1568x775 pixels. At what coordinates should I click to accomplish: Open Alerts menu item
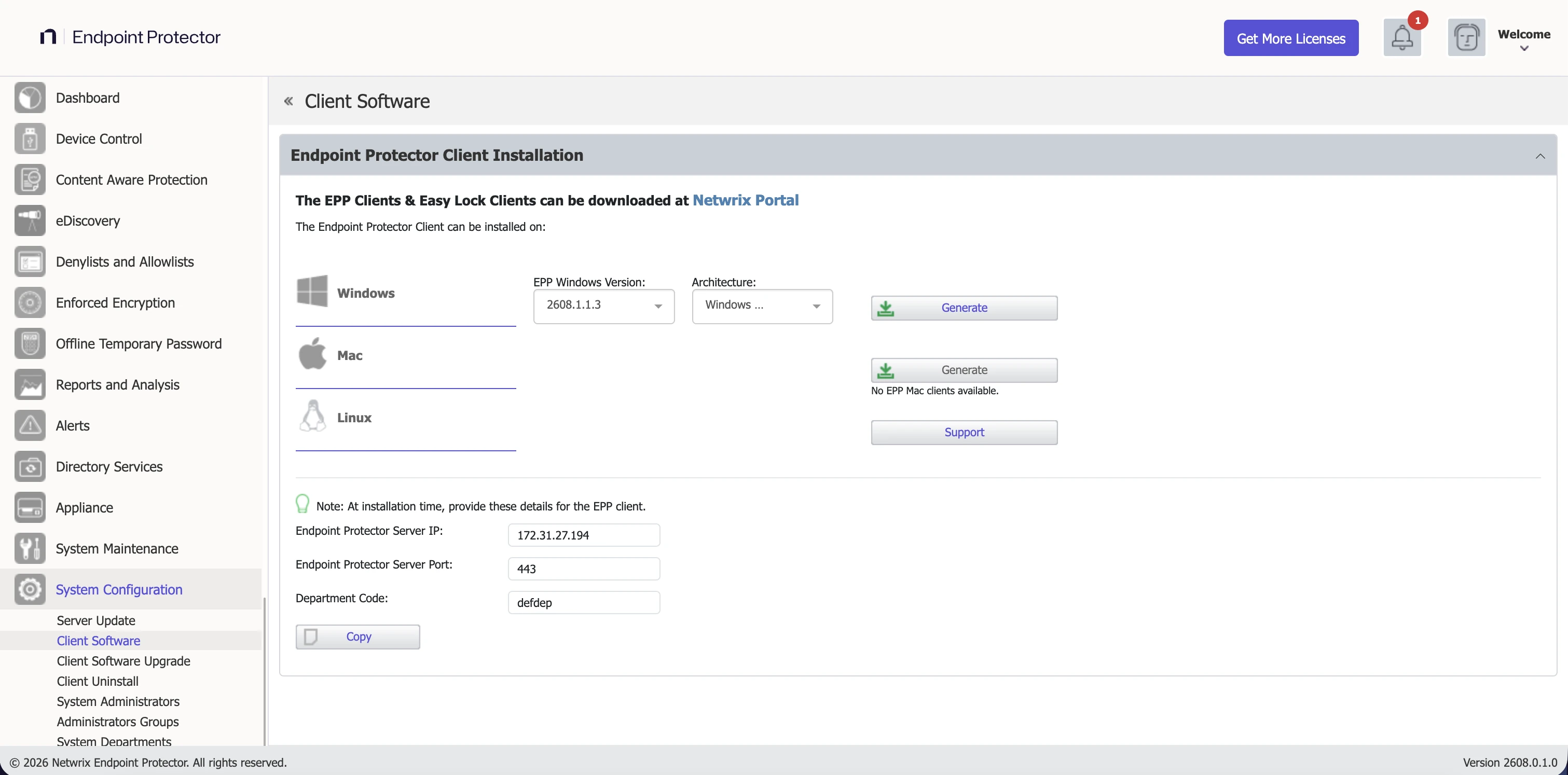[x=73, y=426]
